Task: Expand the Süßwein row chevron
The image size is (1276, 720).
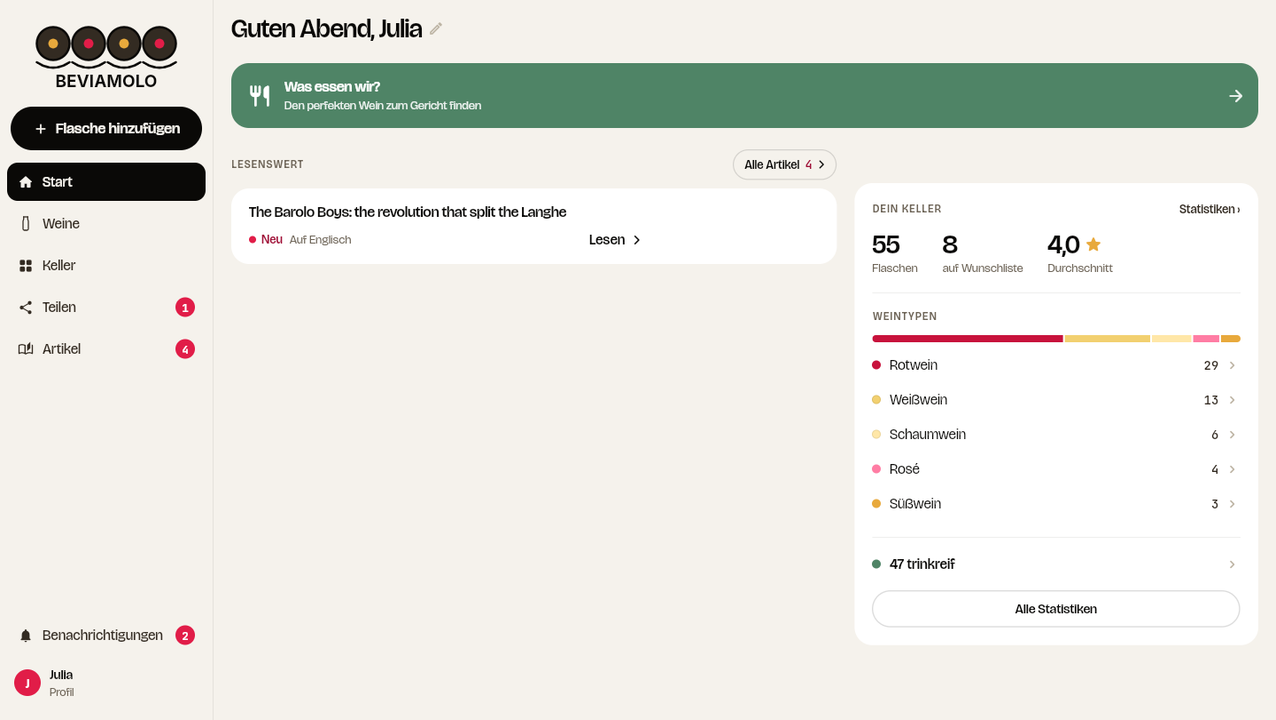Action: click(x=1232, y=504)
